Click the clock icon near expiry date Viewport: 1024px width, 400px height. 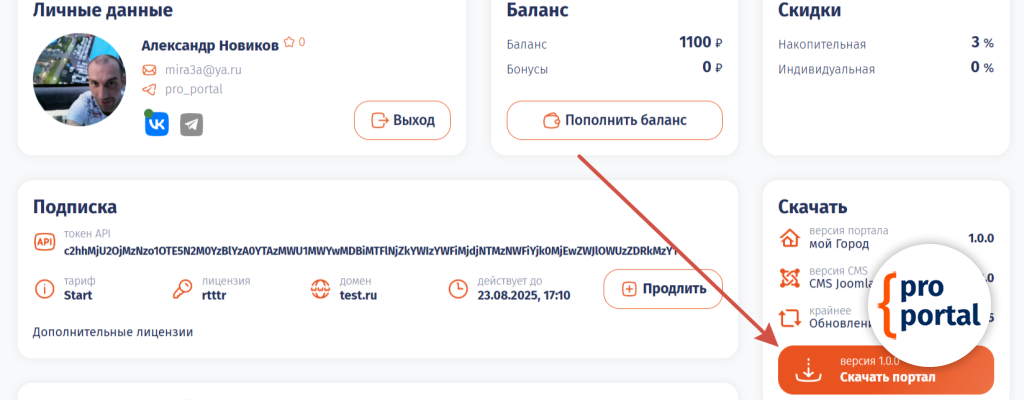457,289
